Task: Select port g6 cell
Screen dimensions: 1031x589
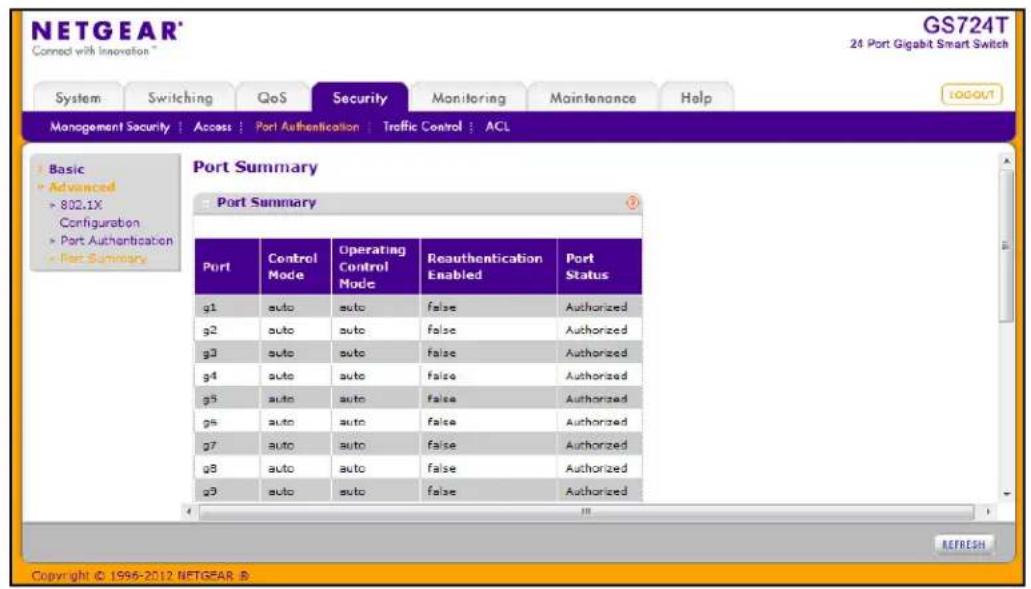Action: click(227, 422)
